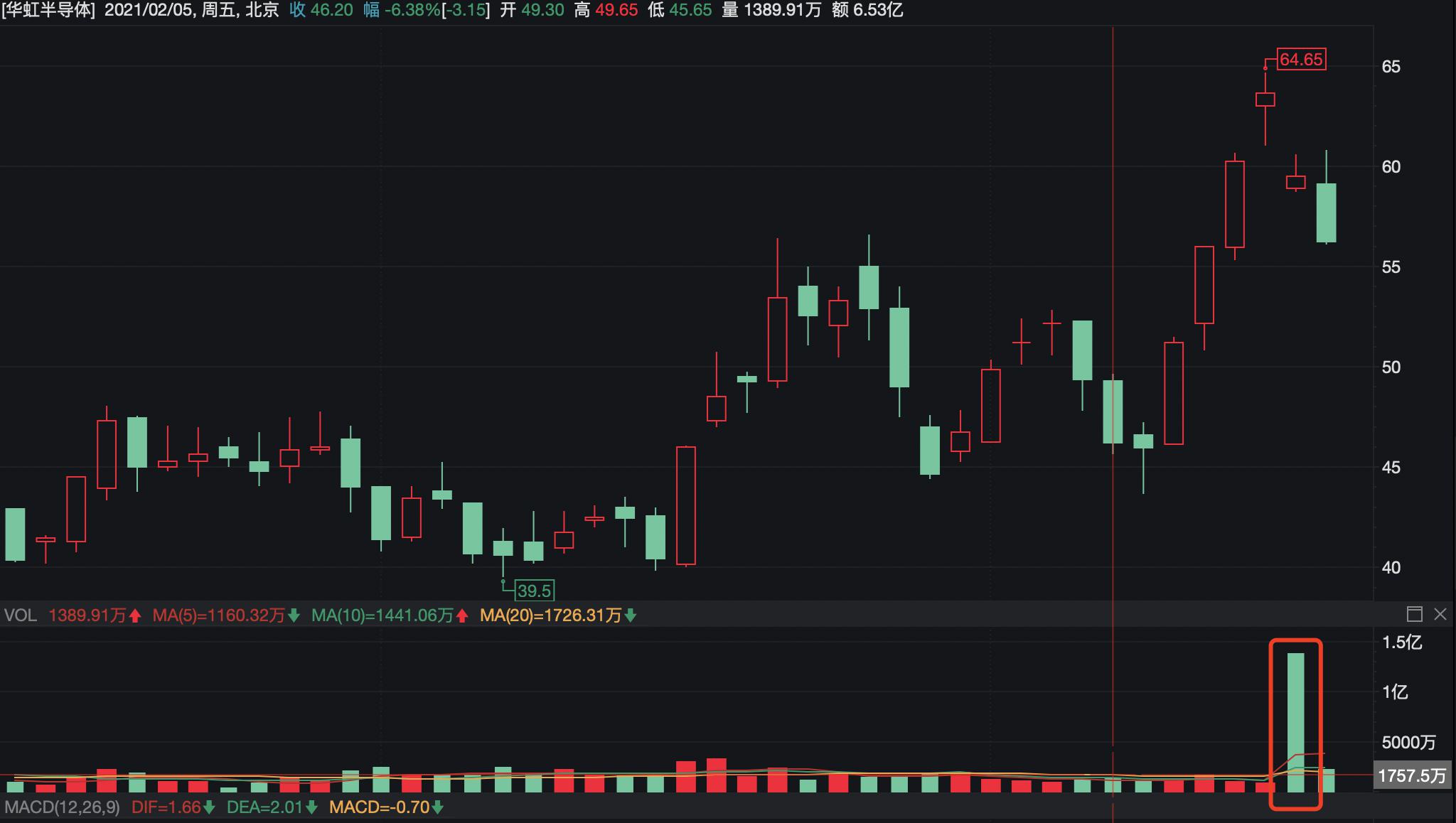Click the 50 price axis label
The image size is (1456, 823).
(1391, 367)
